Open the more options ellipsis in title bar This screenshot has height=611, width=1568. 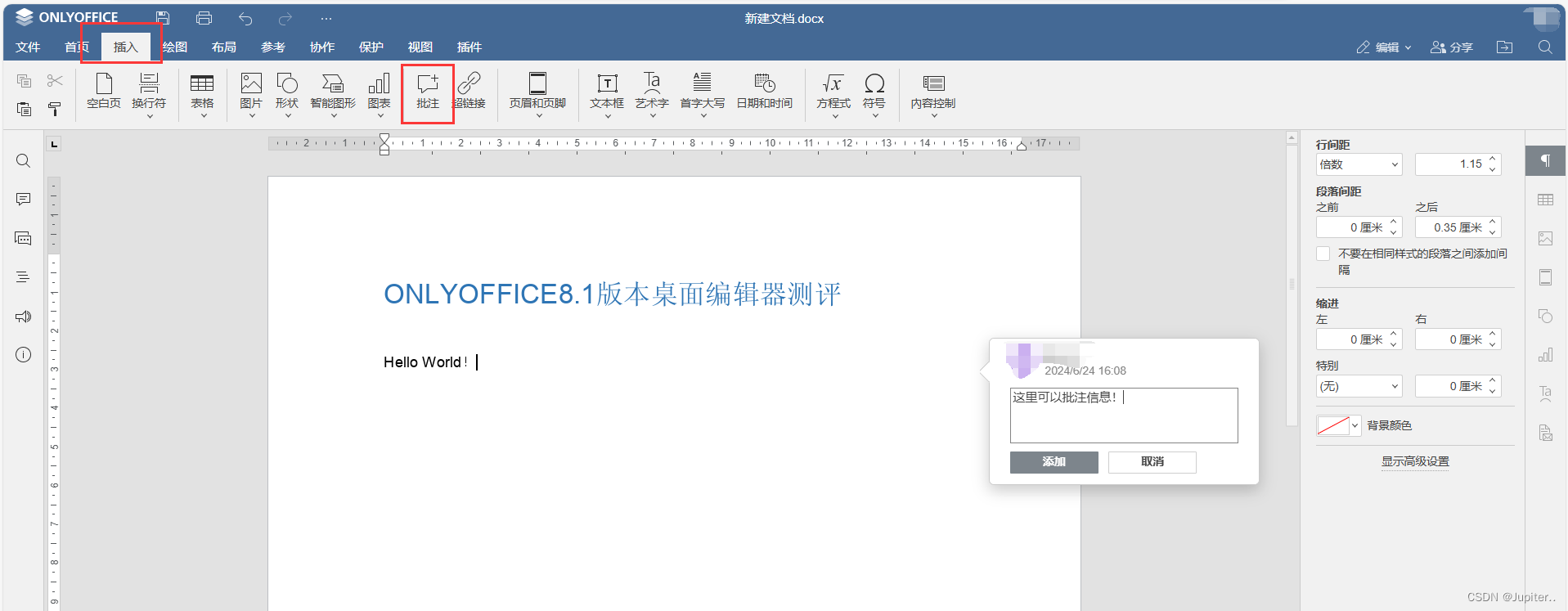pyautogui.click(x=326, y=18)
